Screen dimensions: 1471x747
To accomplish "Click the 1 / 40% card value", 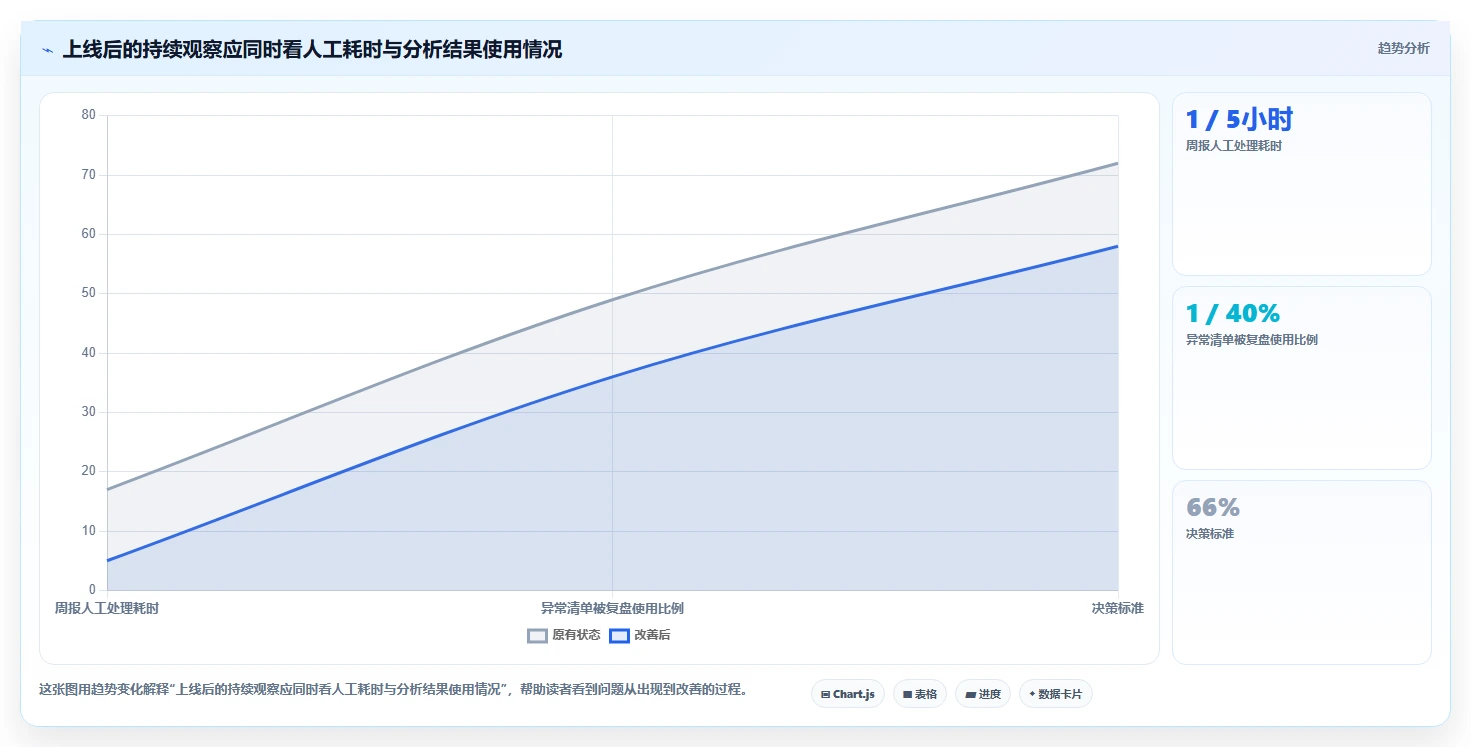I will click(1232, 314).
